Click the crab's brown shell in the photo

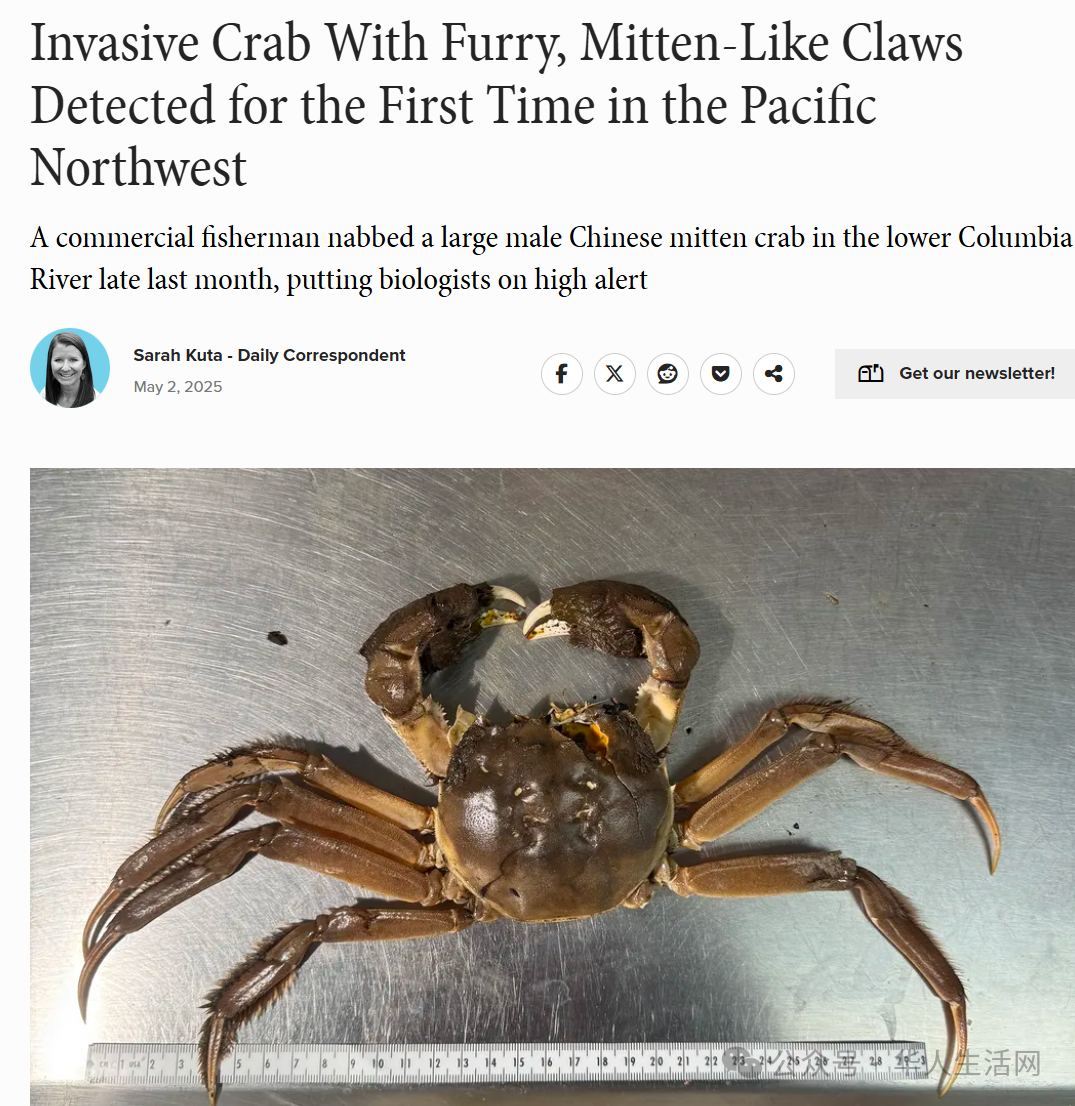[x=555, y=818]
